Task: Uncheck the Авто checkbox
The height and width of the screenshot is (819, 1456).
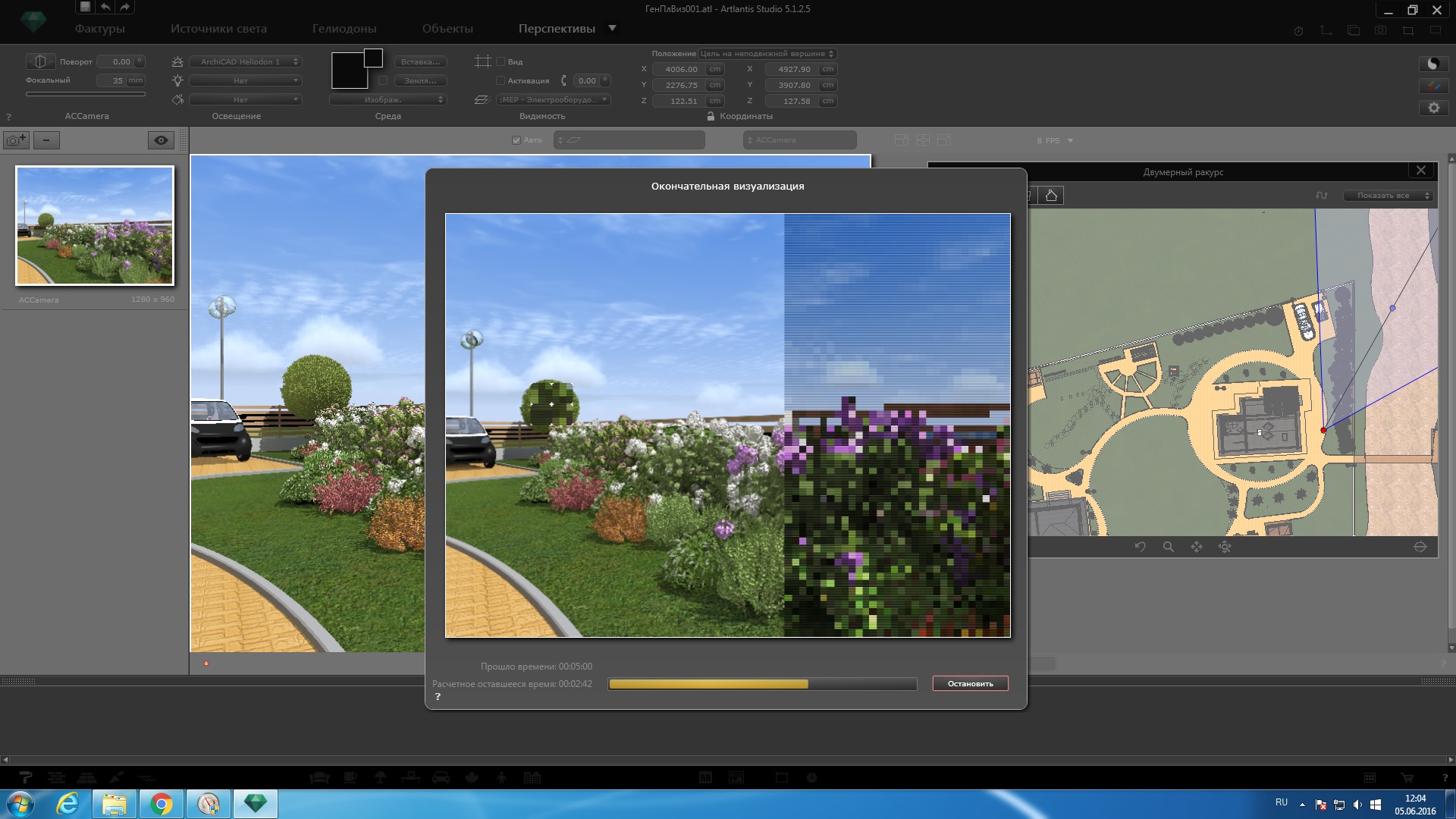Action: click(x=516, y=140)
